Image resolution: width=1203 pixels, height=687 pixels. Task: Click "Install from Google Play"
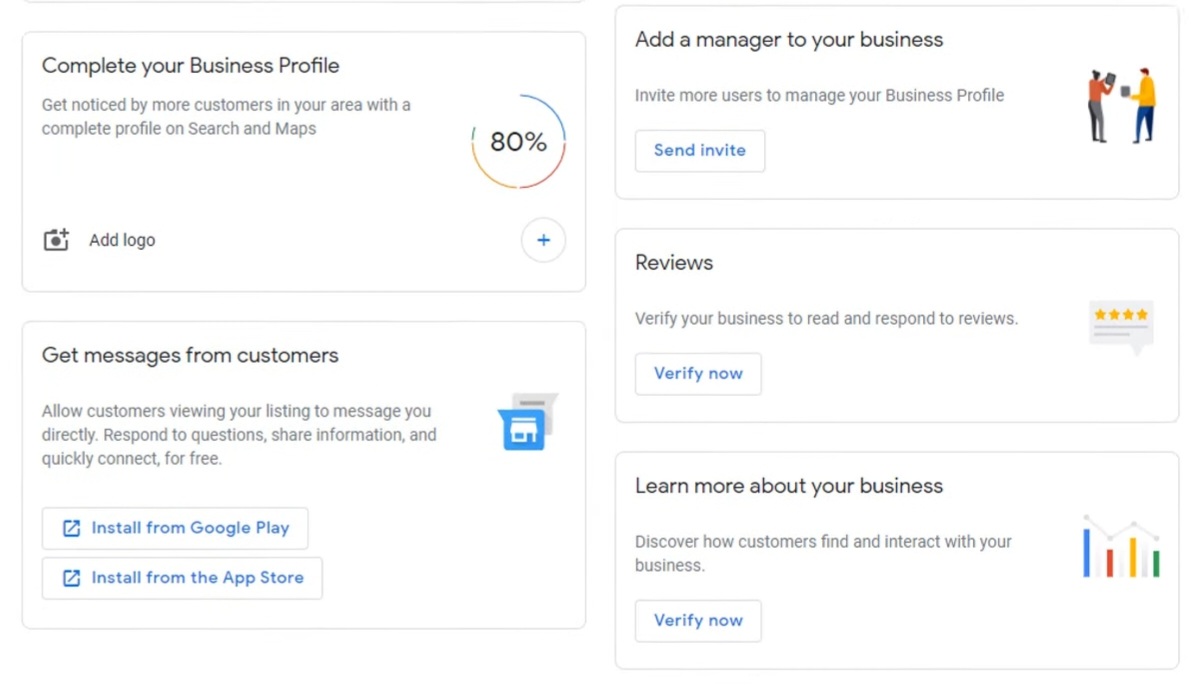click(175, 528)
